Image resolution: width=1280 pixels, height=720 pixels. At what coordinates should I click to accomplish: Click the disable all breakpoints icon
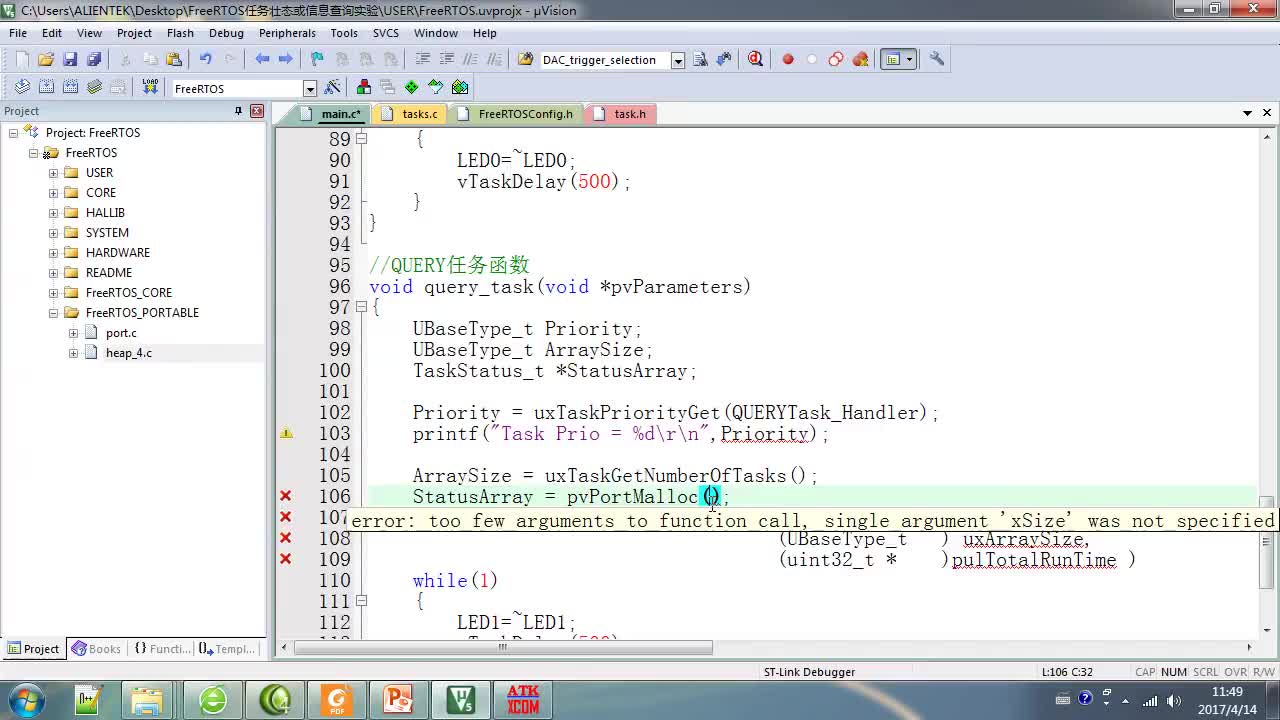836,60
